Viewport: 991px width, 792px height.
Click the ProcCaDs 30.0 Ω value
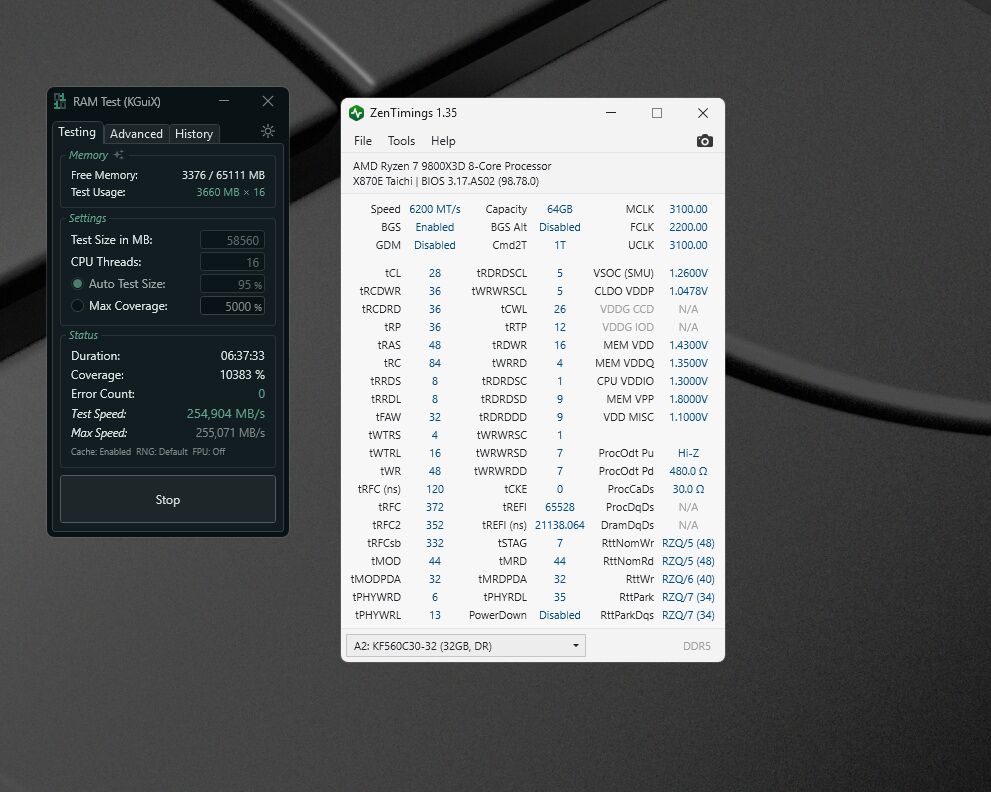pos(688,489)
